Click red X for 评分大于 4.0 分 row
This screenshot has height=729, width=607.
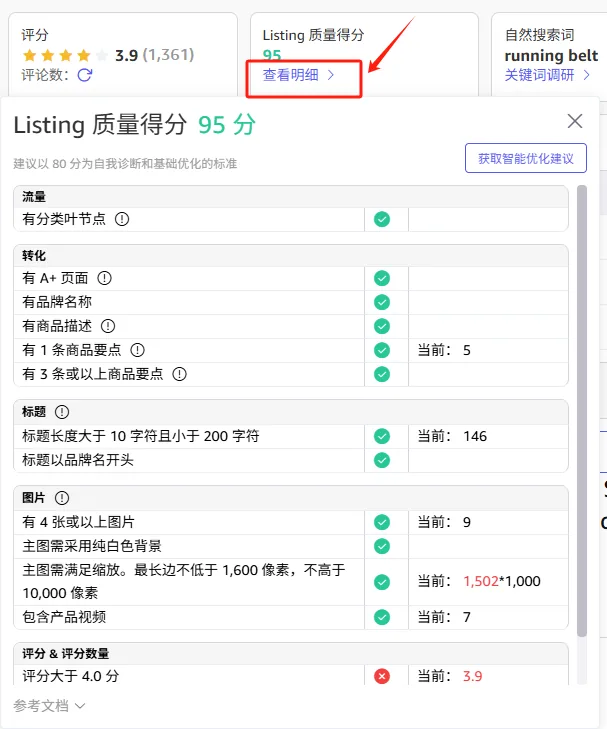point(382,676)
